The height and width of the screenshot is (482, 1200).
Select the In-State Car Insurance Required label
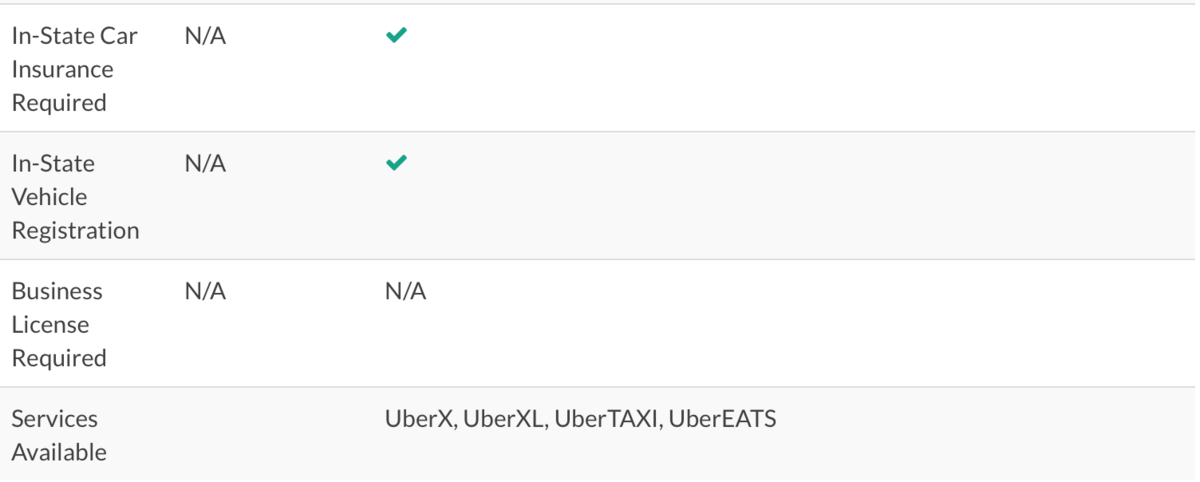click(x=75, y=69)
